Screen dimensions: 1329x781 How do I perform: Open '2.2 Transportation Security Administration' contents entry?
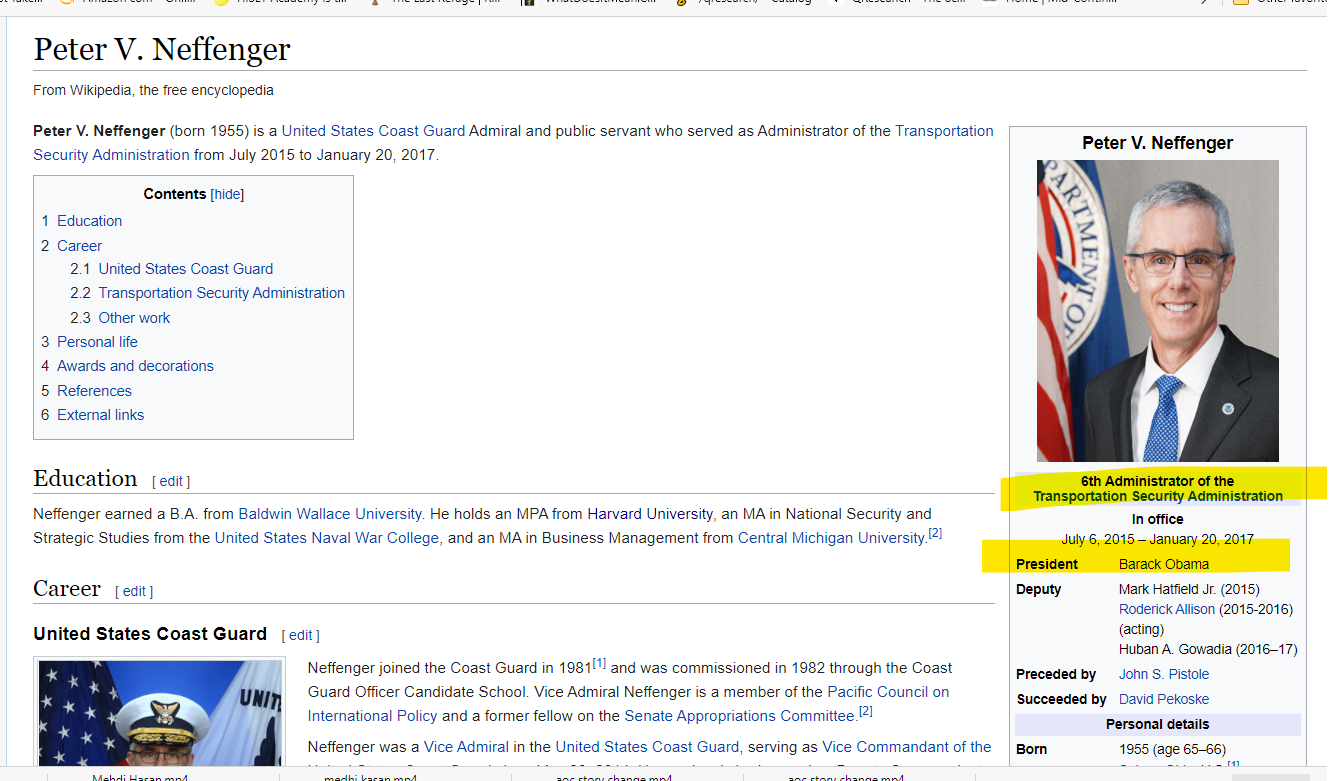click(207, 293)
